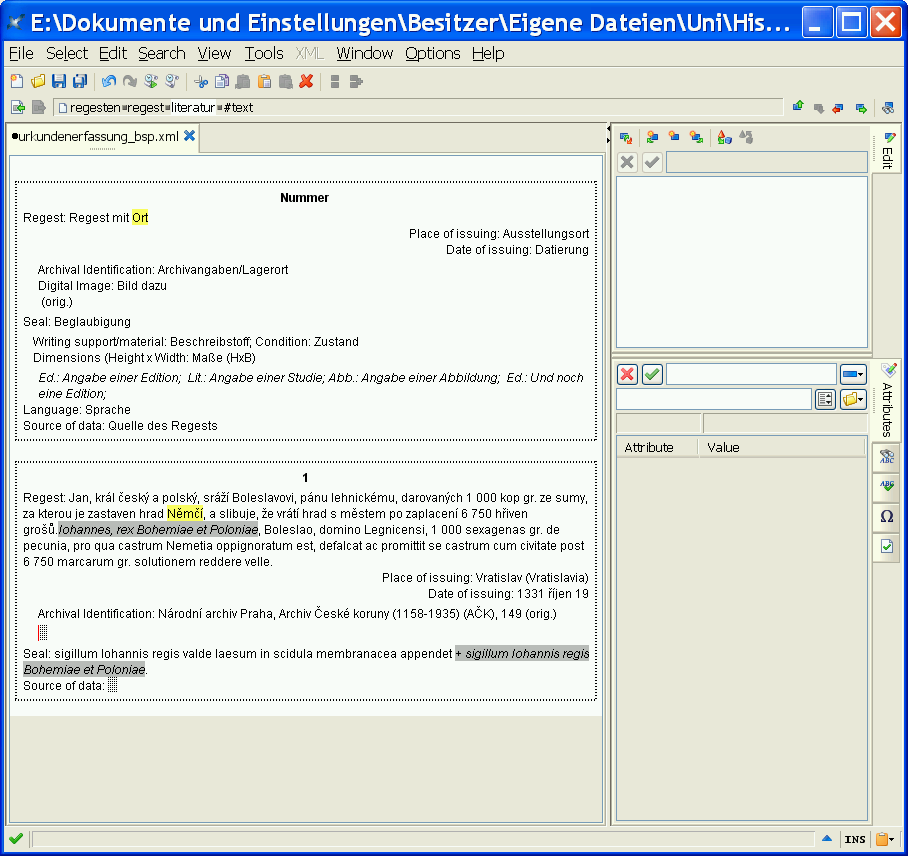The height and width of the screenshot is (856, 908).
Task: Open the Select menu
Action: tap(67, 53)
